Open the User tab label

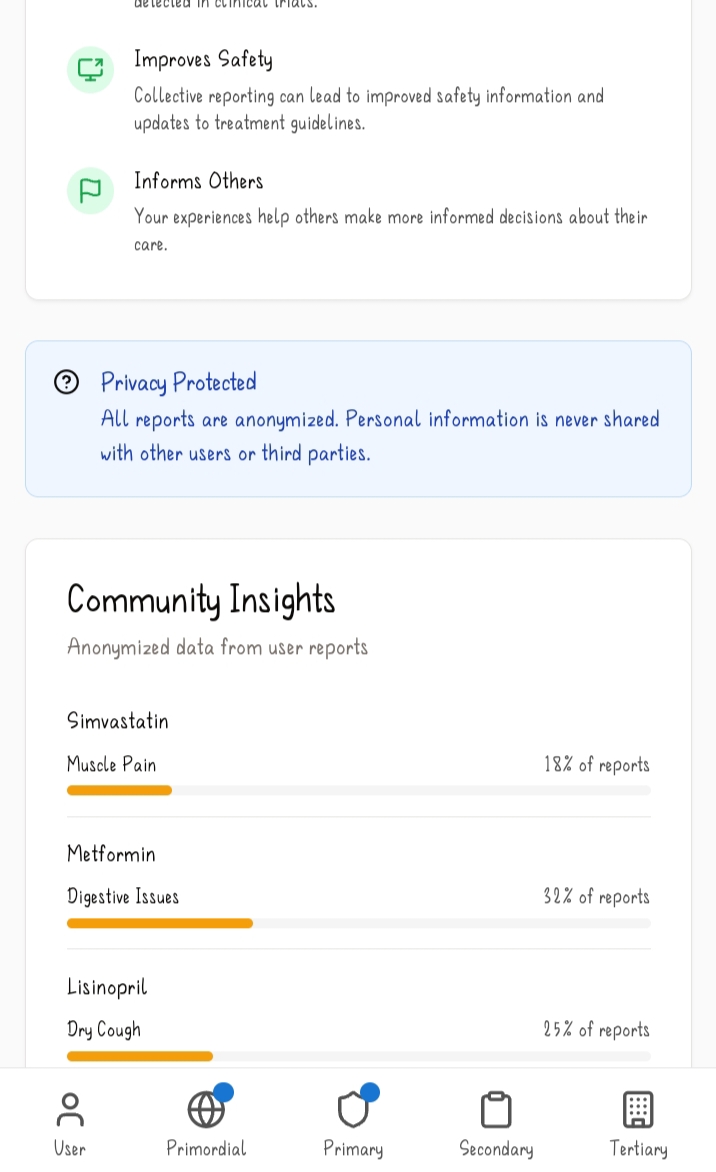pos(70,1149)
